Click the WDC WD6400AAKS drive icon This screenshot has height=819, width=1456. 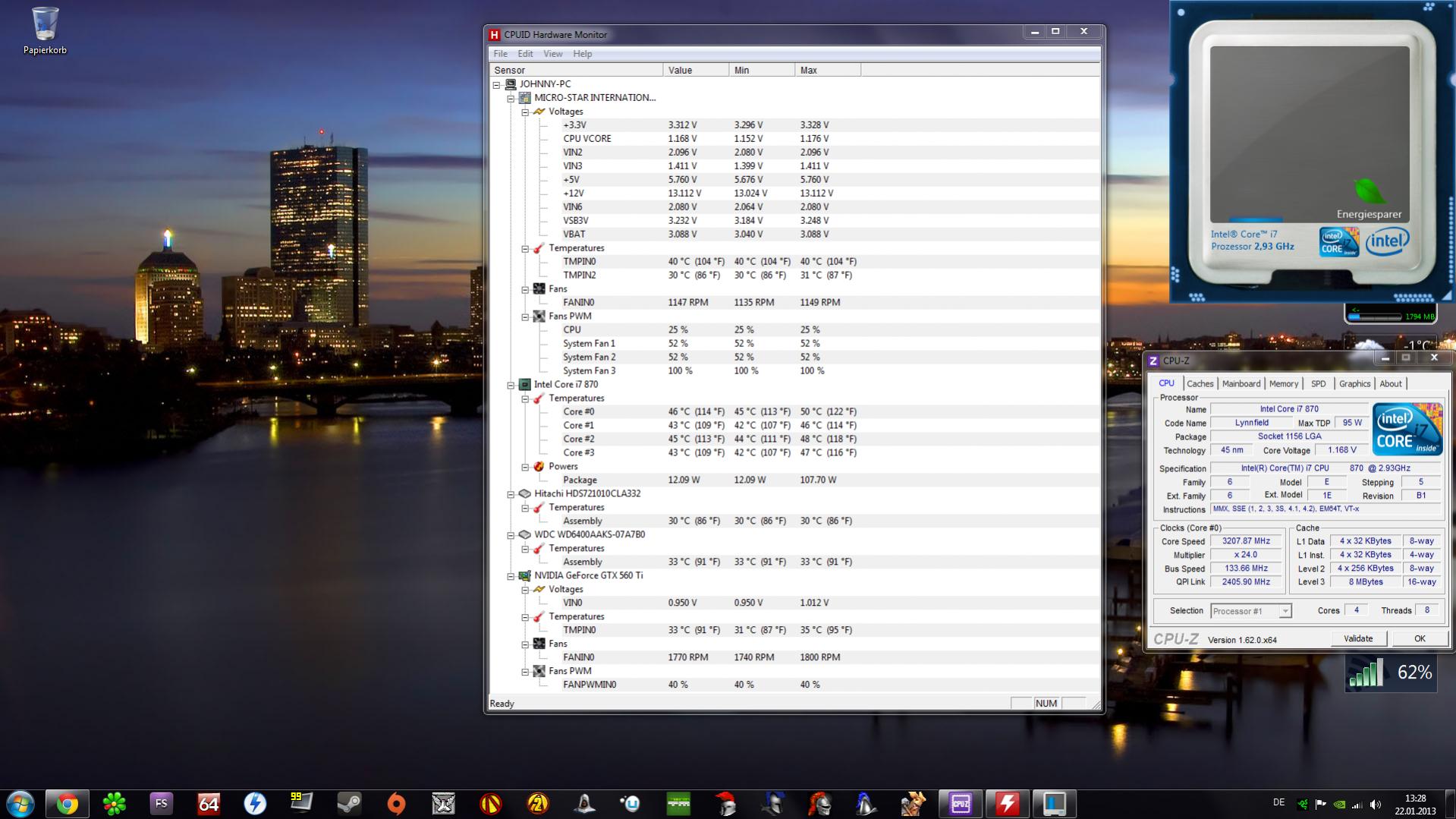click(x=524, y=534)
